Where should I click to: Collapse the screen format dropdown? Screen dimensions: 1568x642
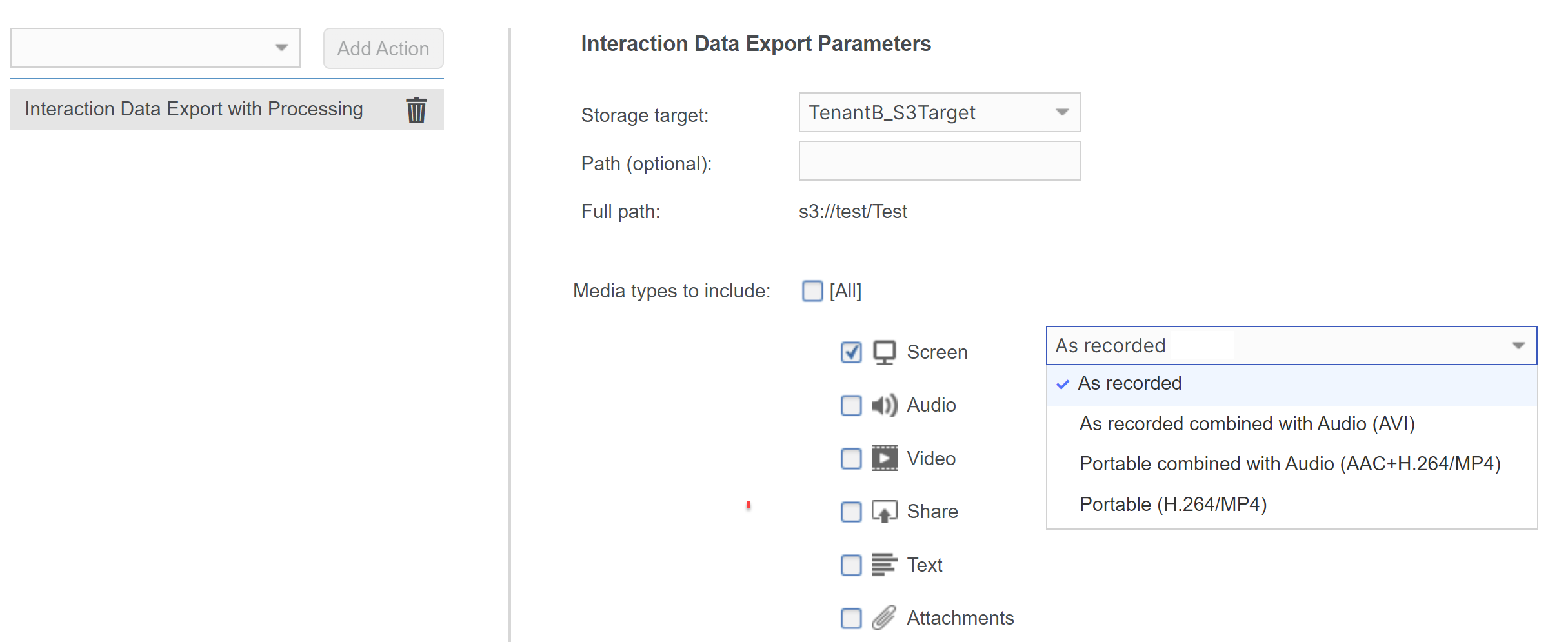[1518, 346]
